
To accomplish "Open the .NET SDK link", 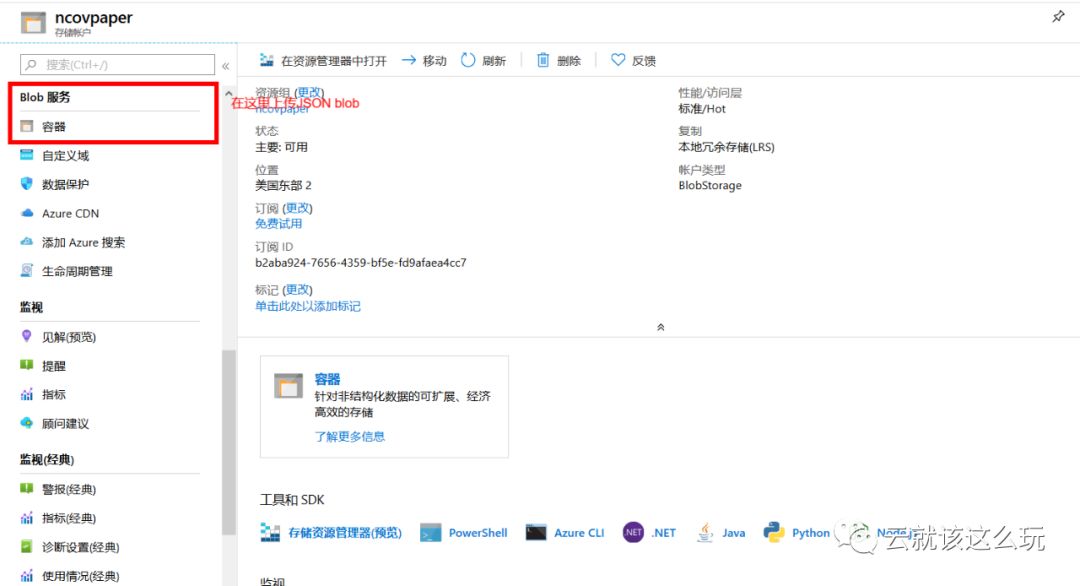I will click(x=664, y=533).
